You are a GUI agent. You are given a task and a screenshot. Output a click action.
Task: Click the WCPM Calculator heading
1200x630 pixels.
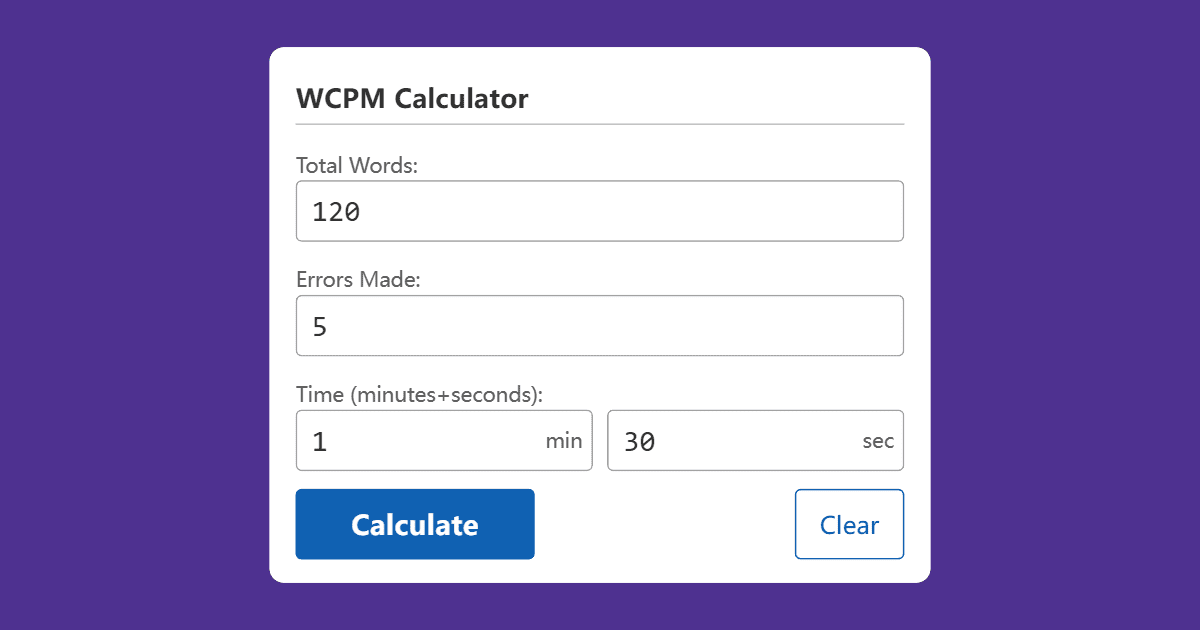point(412,98)
